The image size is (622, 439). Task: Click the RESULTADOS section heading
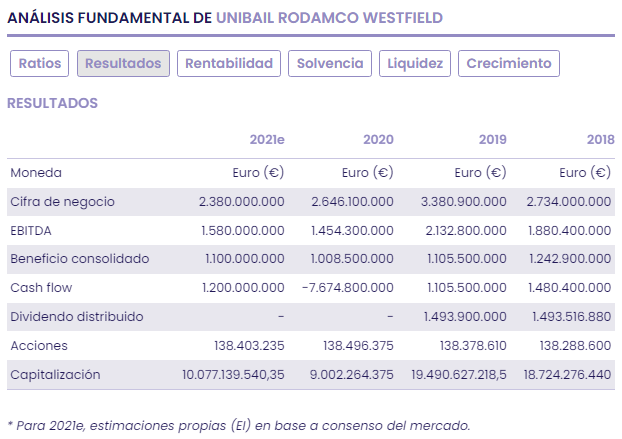click(52, 103)
